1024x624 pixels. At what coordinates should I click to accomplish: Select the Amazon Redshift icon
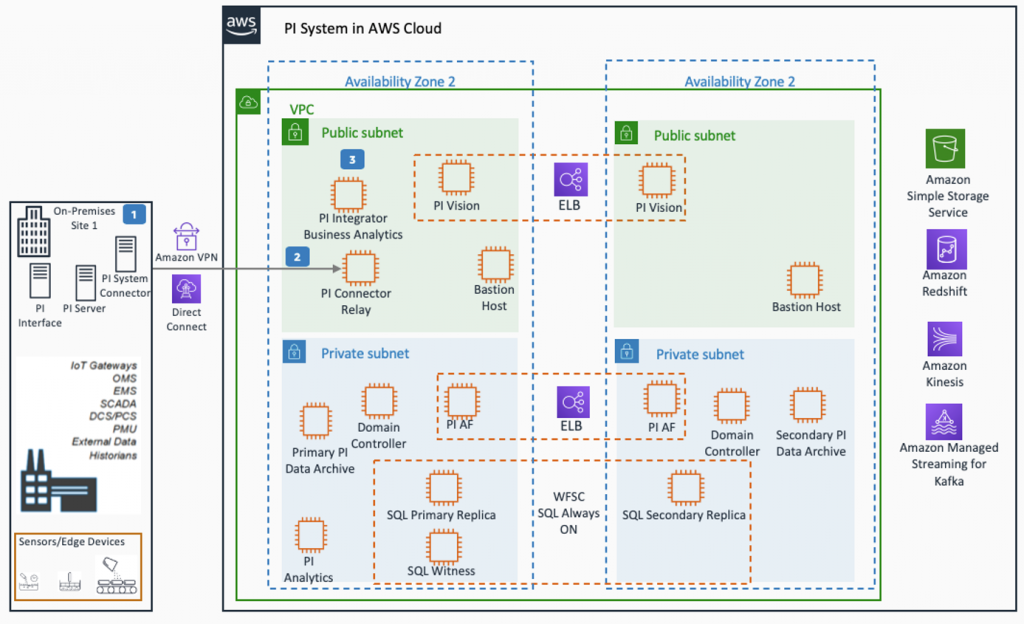[x=946, y=249]
